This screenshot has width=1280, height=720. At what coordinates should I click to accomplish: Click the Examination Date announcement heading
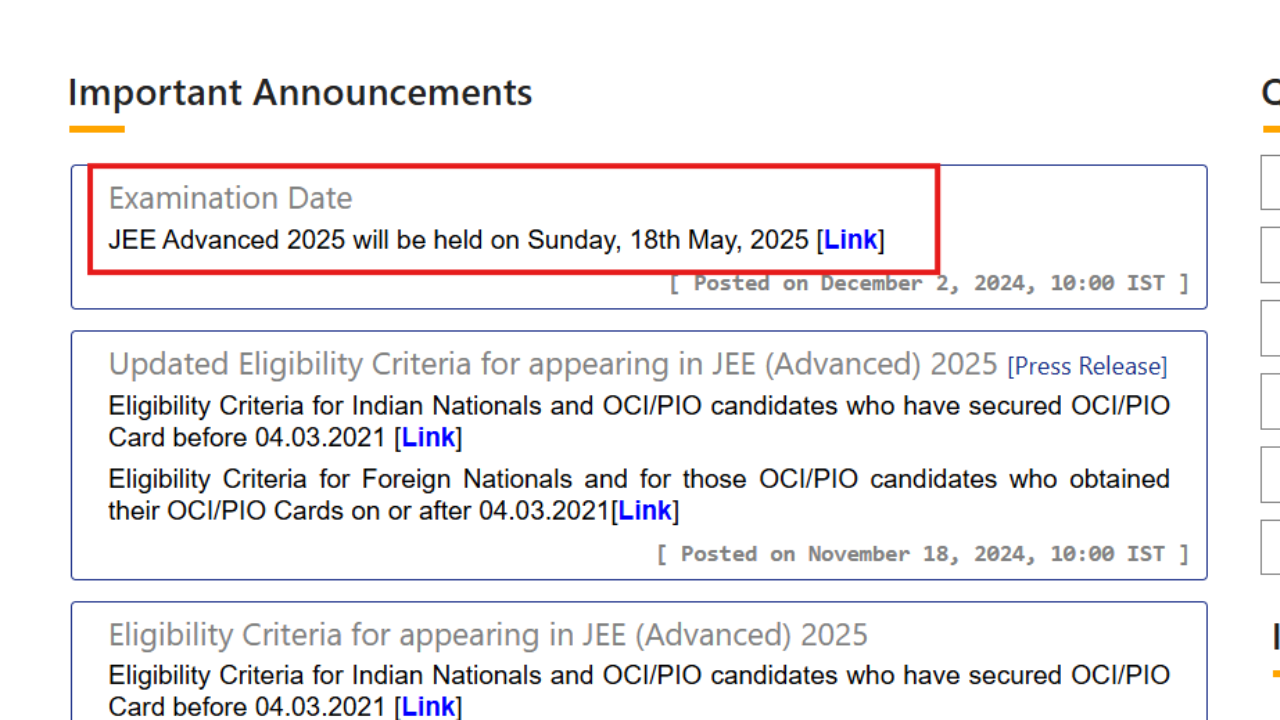230,197
